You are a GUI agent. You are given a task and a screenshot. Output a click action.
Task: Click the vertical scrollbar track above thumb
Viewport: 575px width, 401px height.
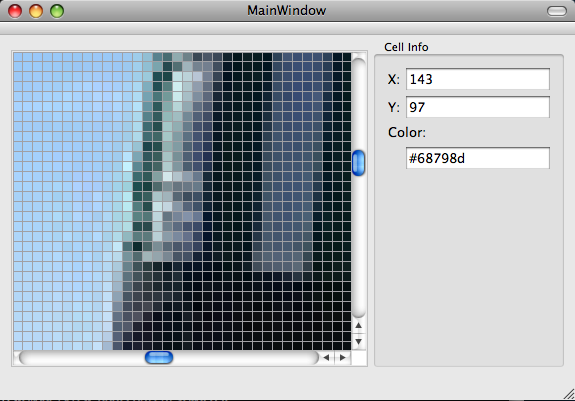[x=359, y=103]
